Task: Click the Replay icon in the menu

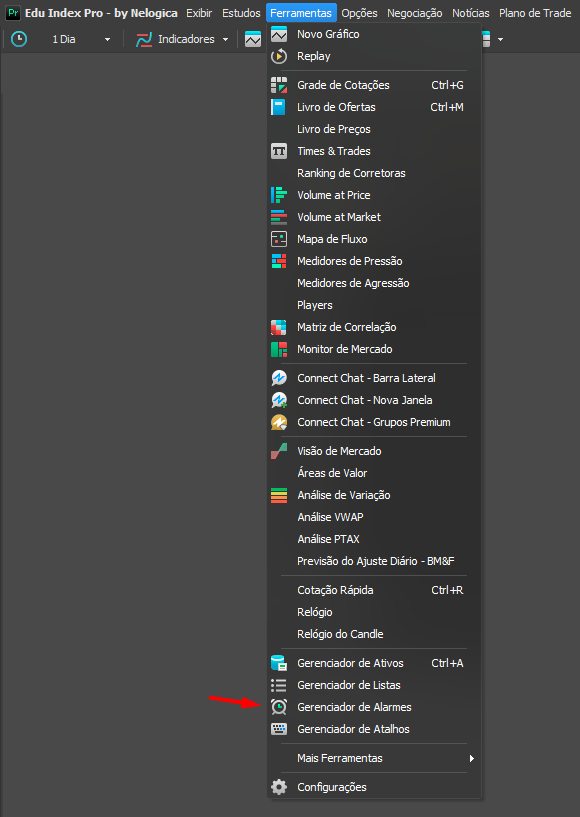Action: [279, 56]
